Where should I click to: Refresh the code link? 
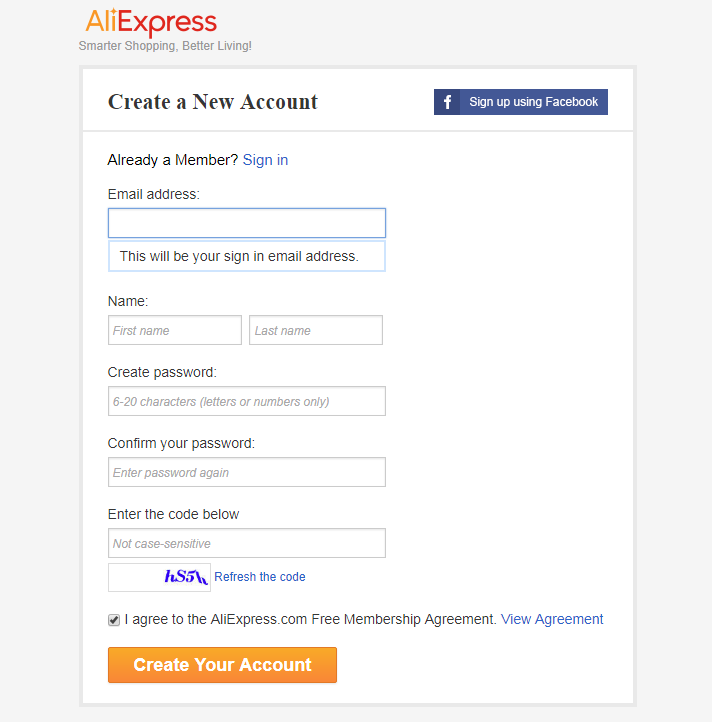(260, 577)
